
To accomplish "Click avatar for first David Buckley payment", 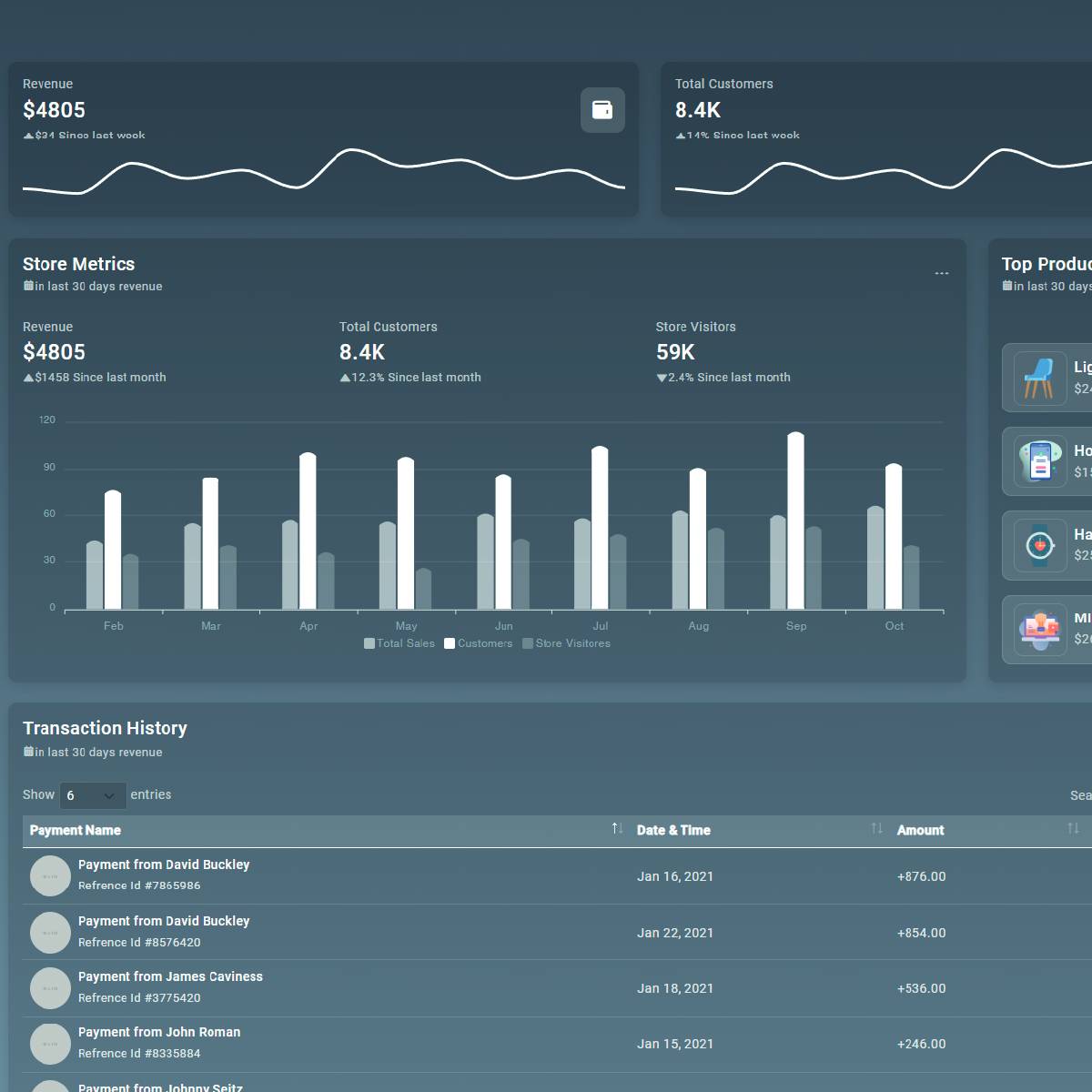I will (x=50, y=876).
